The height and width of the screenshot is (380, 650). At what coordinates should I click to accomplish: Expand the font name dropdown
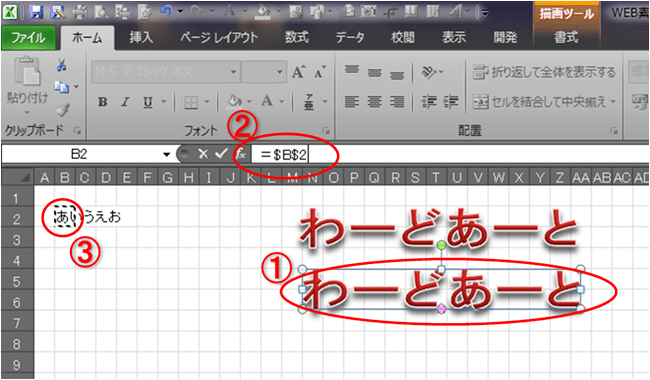pyautogui.click(x=233, y=72)
